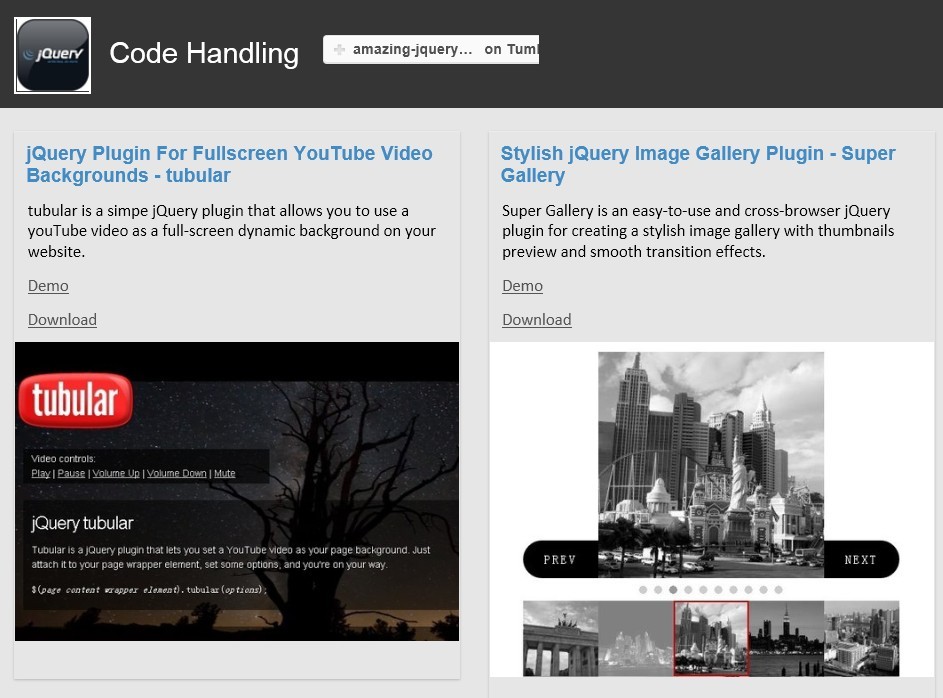Open the Stylish jQuery Image Gallery post title
This screenshot has height=698, width=943.
[698, 164]
